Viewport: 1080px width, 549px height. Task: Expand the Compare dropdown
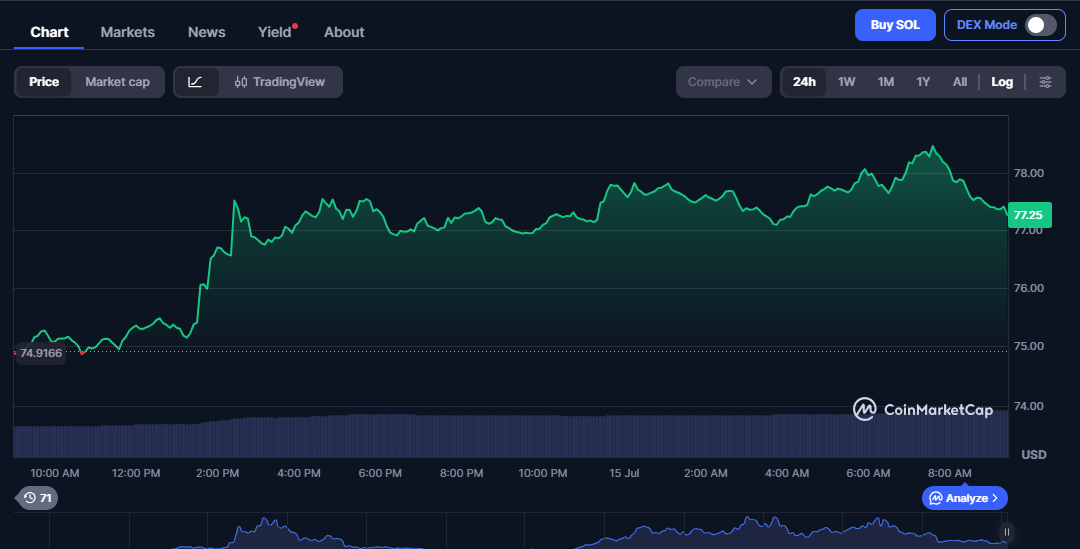tap(723, 82)
